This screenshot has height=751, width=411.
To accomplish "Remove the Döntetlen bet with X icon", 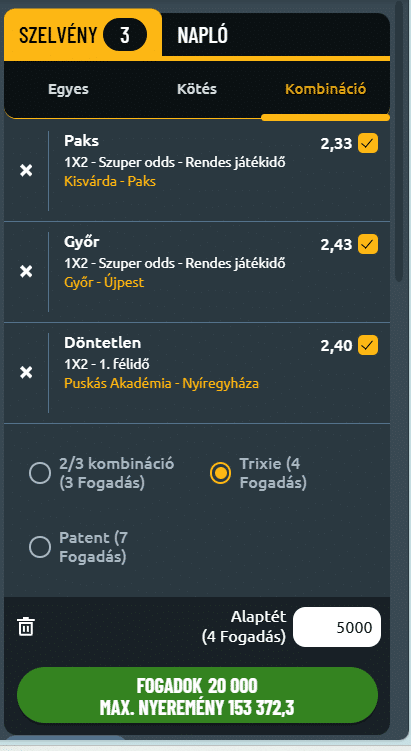I will 26,373.
